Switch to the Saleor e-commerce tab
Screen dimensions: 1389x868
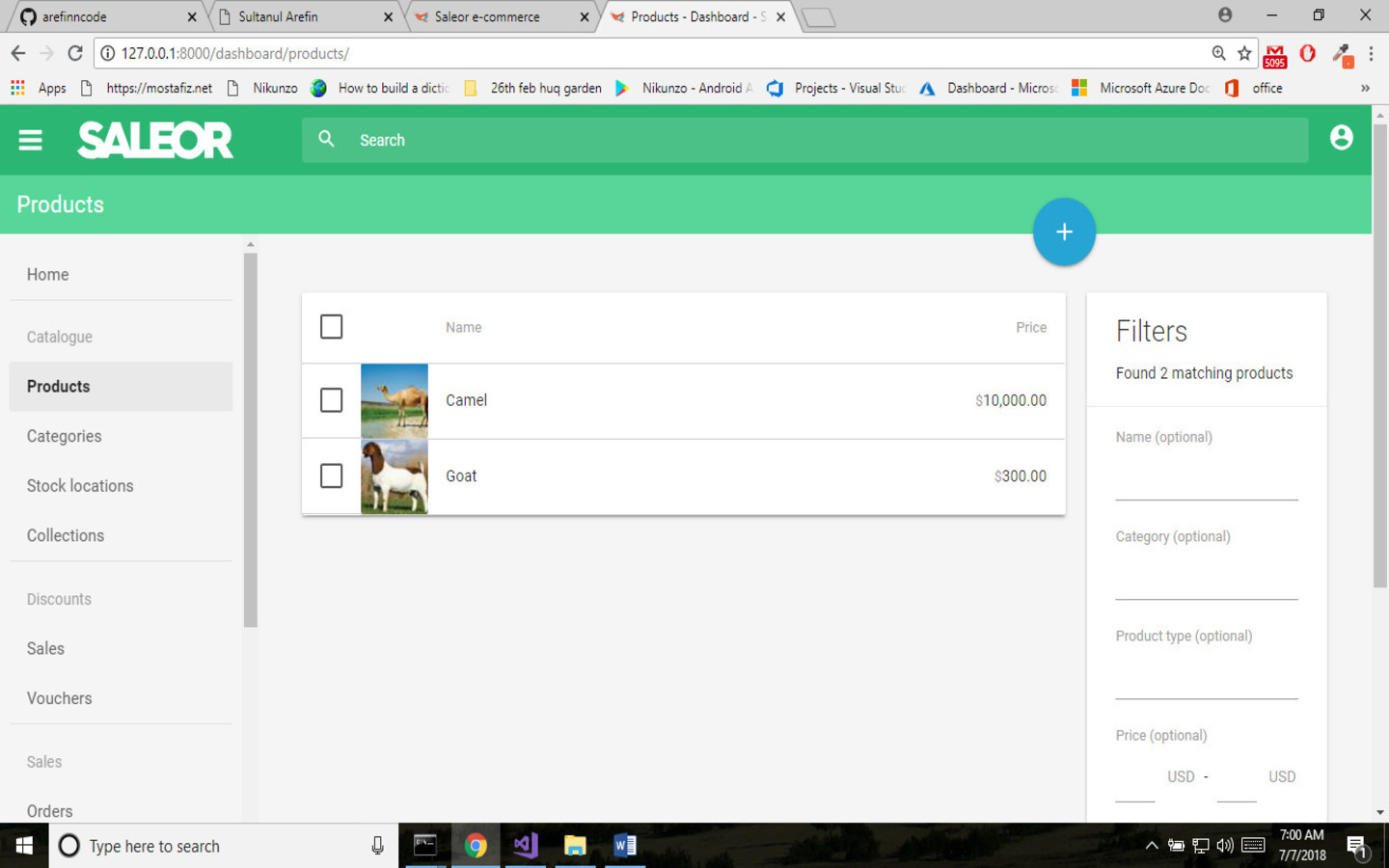tap(487, 16)
